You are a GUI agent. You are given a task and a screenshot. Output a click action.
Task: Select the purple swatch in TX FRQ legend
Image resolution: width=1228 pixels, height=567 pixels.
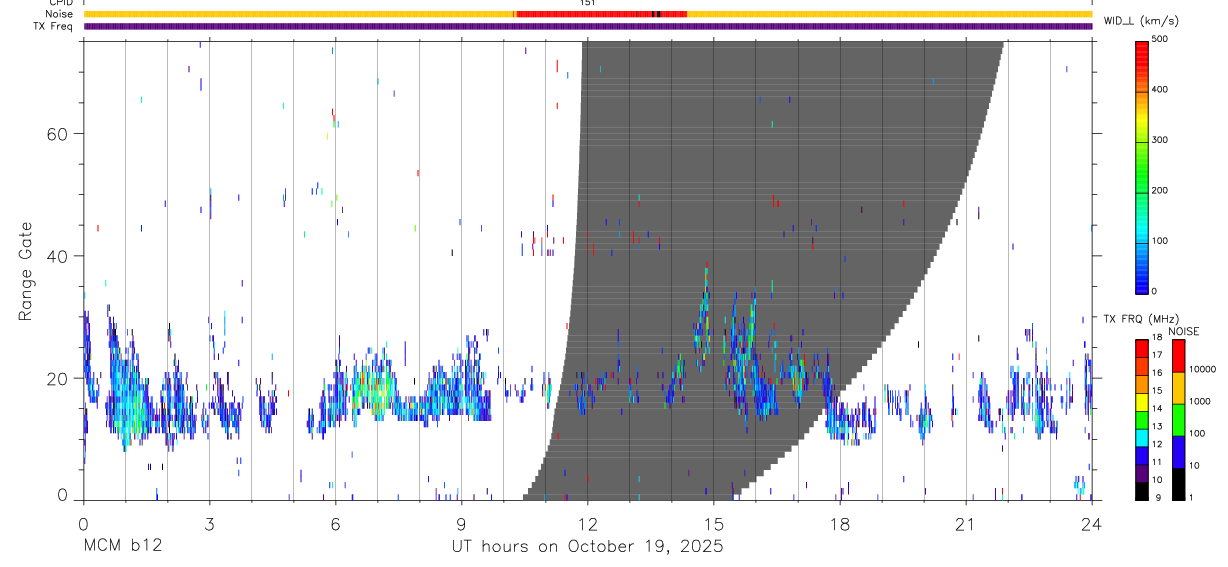click(1141, 473)
